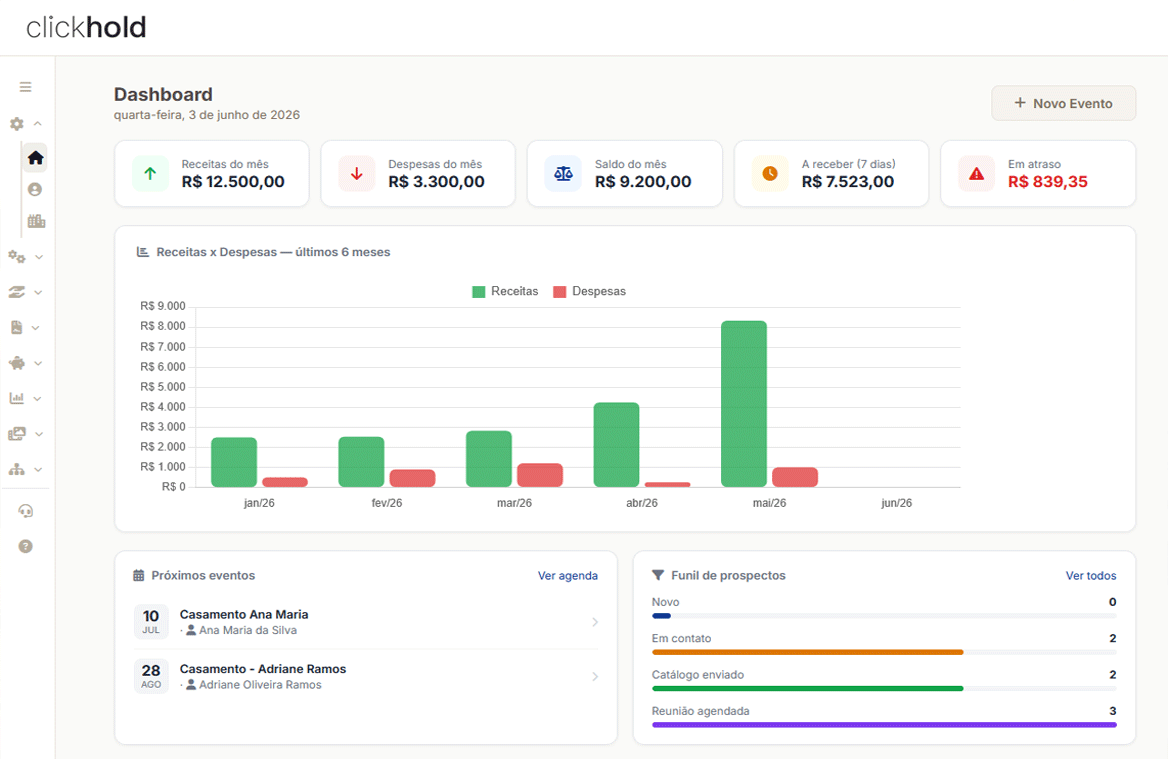Click the contract document sidebar icon

pos(16,327)
